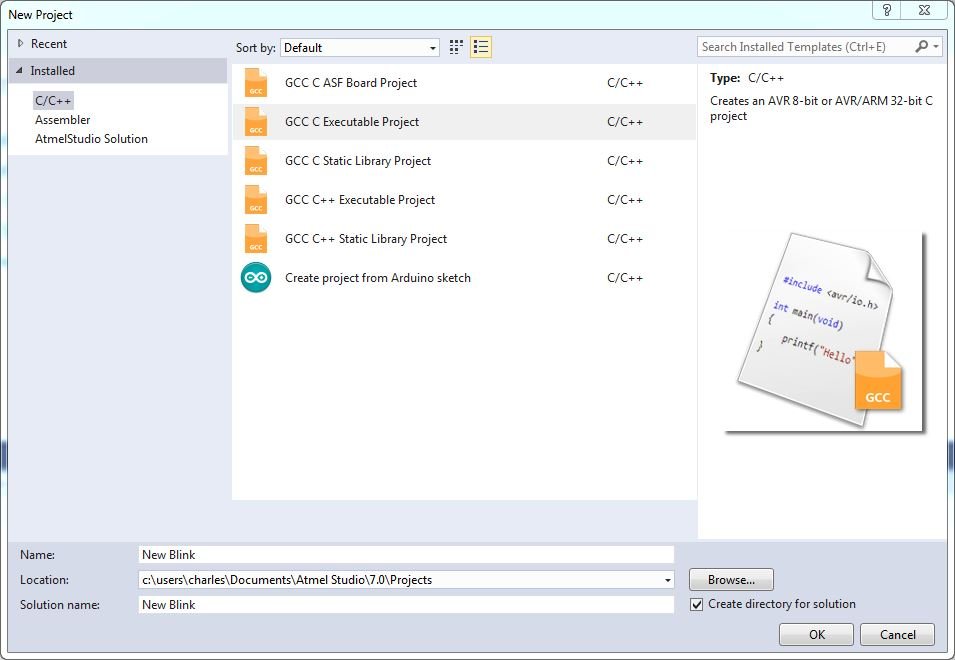
Task: Expand the Recent templates node
Action: pos(20,44)
